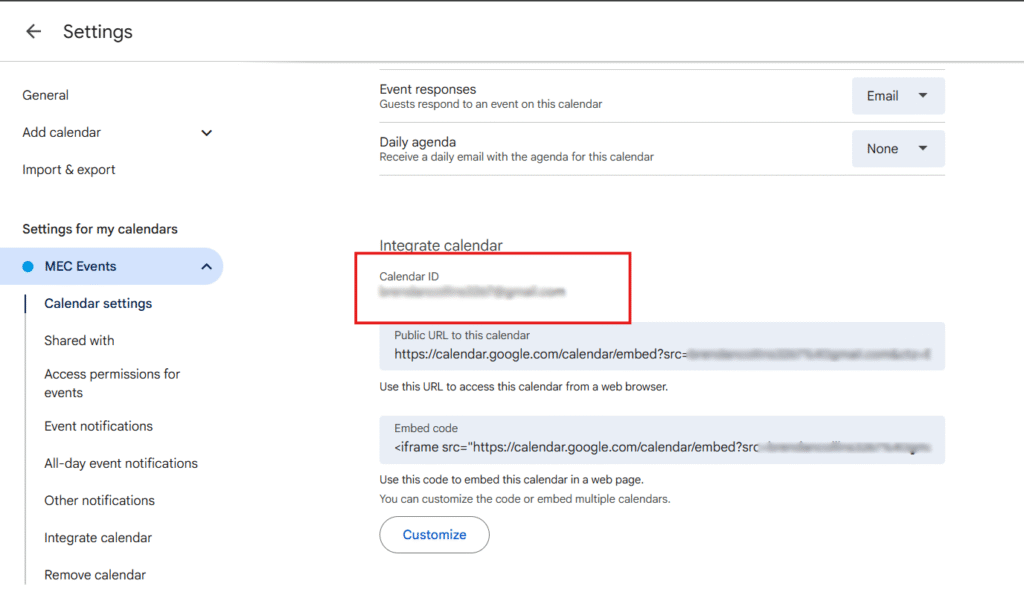Image resolution: width=1024 pixels, height=595 pixels.
Task: Collapse the MEC Events section chevron
Action: pyautogui.click(x=206, y=266)
